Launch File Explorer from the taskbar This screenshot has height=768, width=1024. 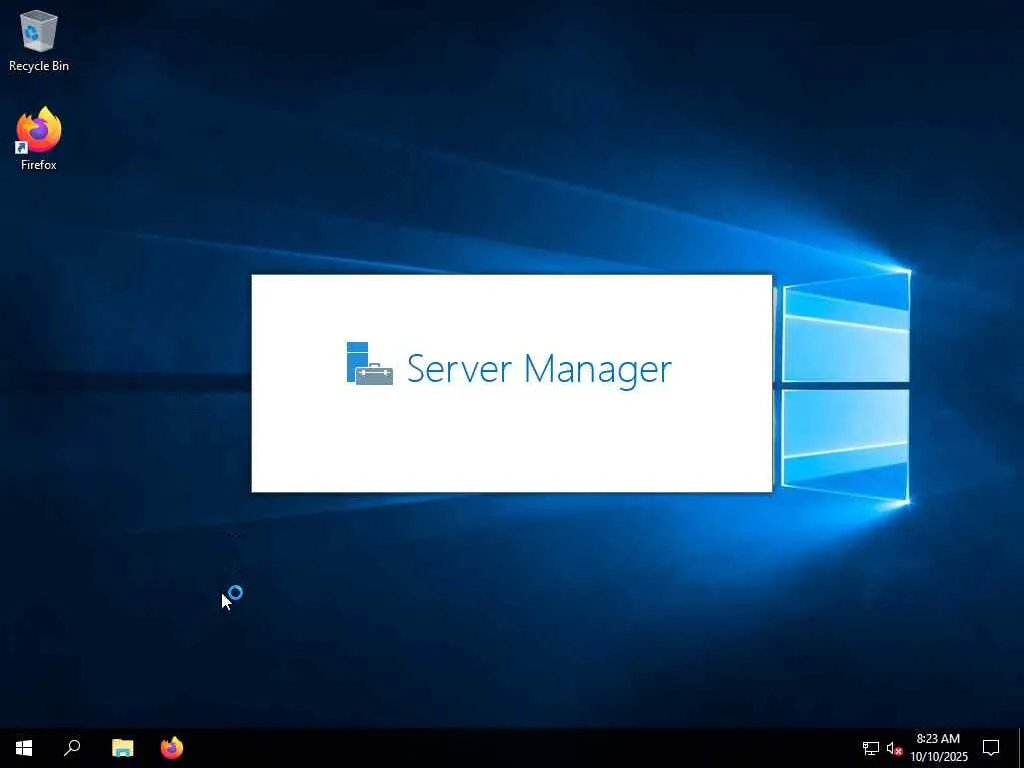[122, 748]
